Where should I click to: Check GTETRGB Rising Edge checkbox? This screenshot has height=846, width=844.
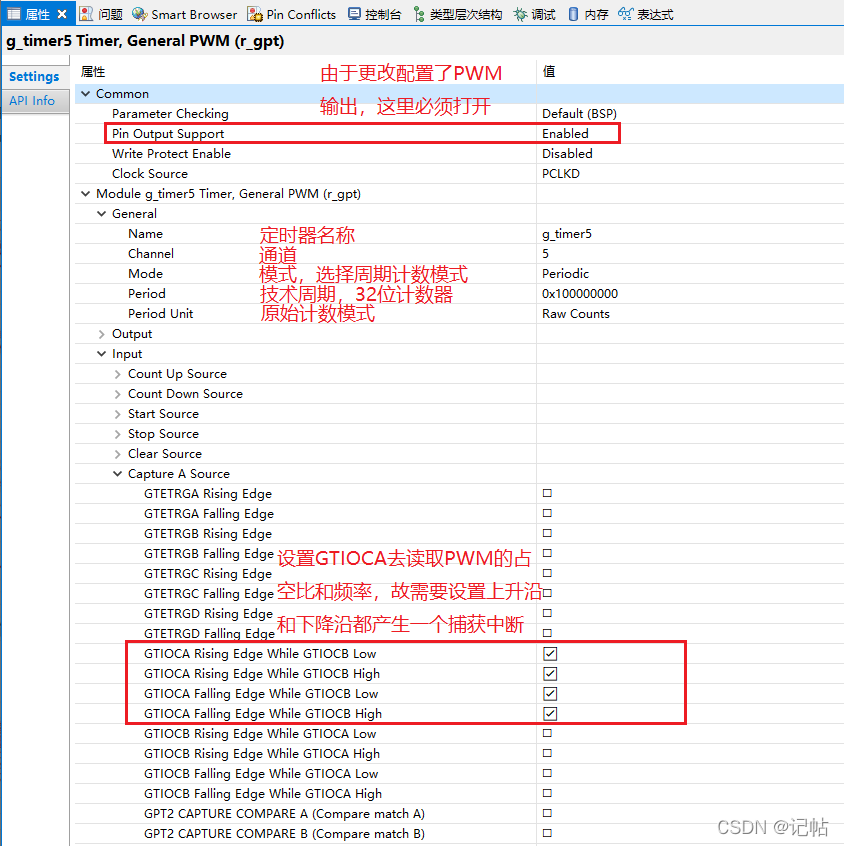coord(547,533)
